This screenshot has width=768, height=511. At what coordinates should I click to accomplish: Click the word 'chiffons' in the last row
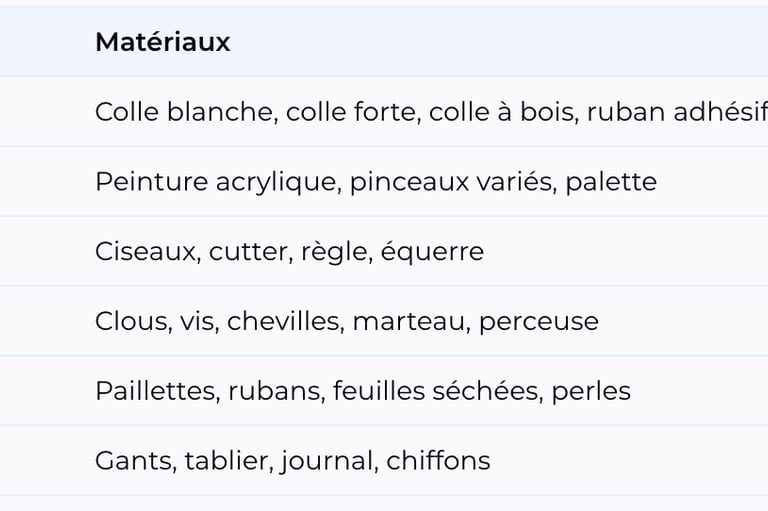coord(438,460)
